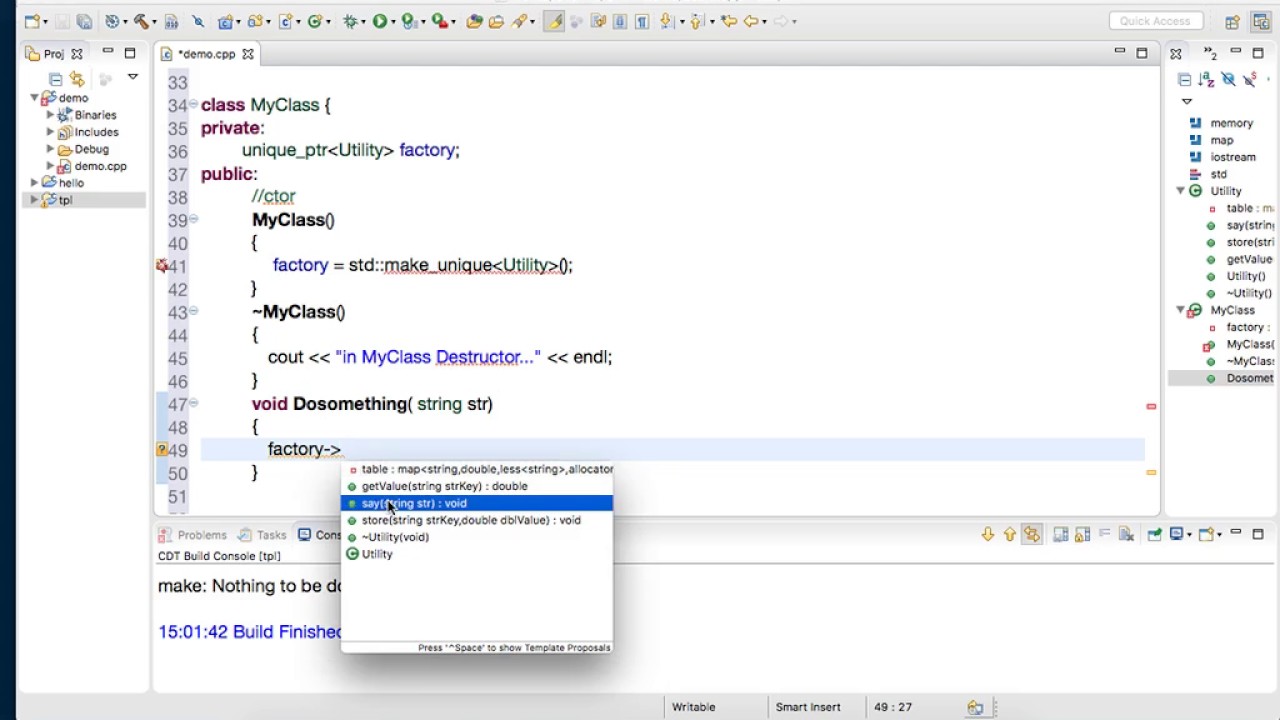The height and width of the screenshot is (720, 1280).
Task: Choose ~Utility(void) completion proposal
Action: click(477, 537)
